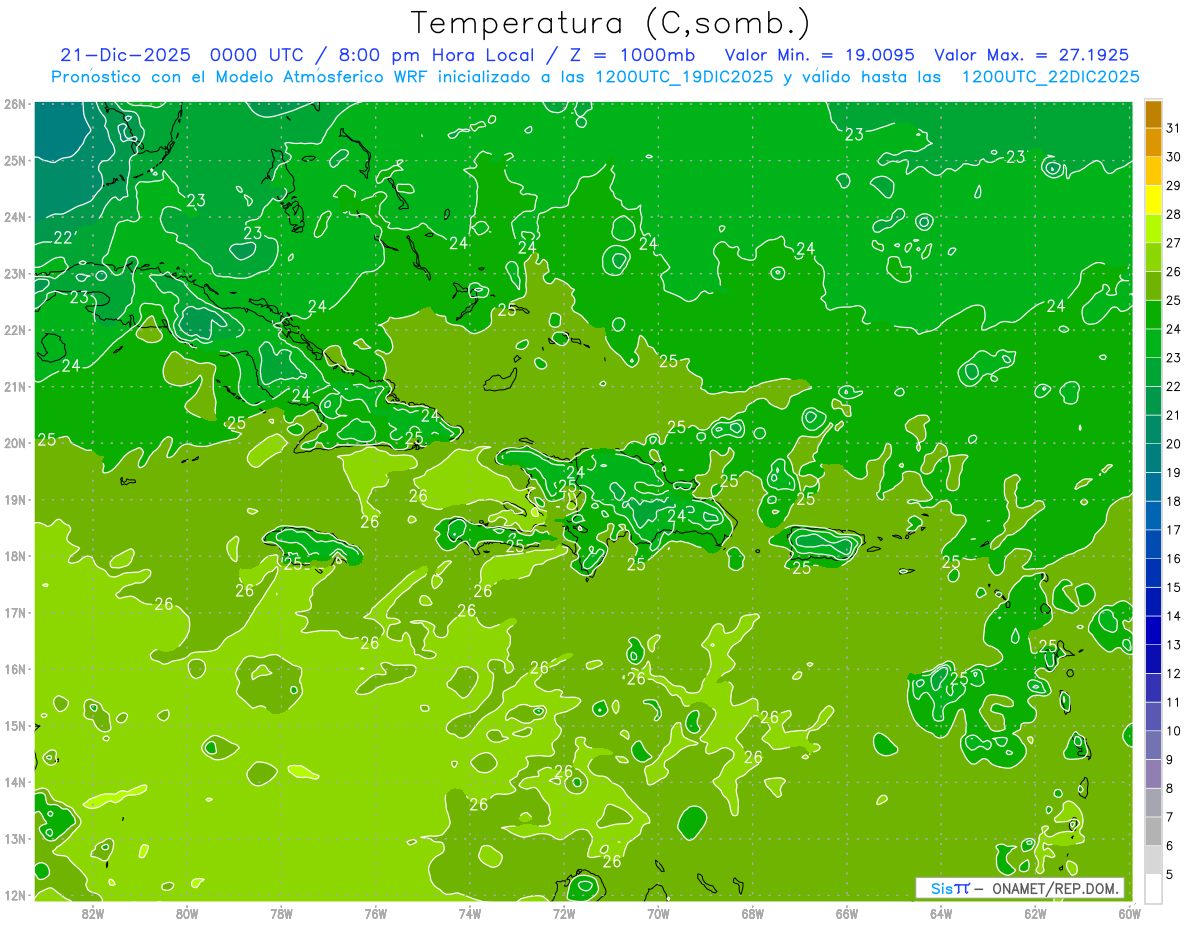Viewport: 1200px width, 927px height.
Task: Click the '12N' latitude axis label
Action: [x=15, y=895]
